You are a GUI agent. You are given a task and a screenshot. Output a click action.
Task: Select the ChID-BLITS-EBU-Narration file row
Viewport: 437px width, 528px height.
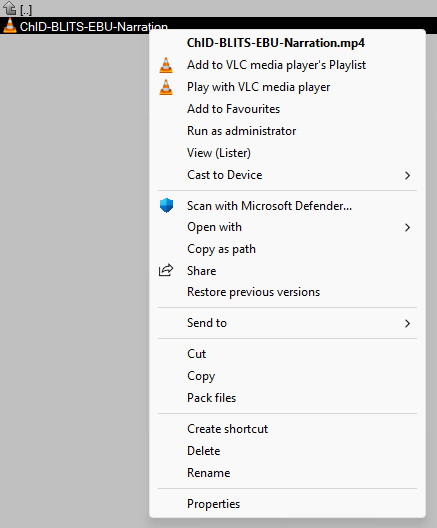tap(218, 26)
